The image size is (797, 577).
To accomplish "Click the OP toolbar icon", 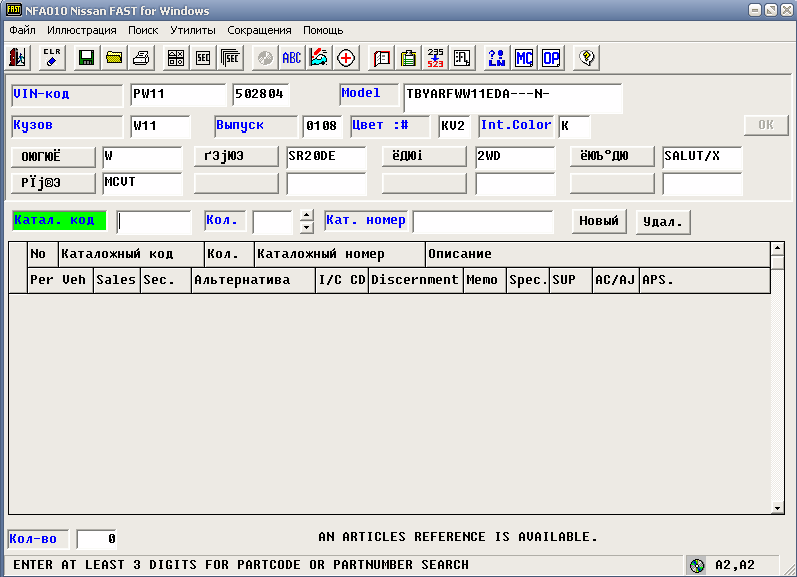I will coord(551,57).
